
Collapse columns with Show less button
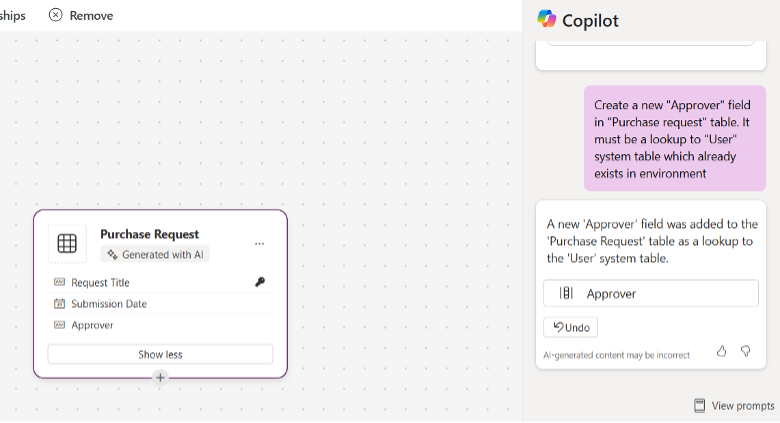[160, 354]
